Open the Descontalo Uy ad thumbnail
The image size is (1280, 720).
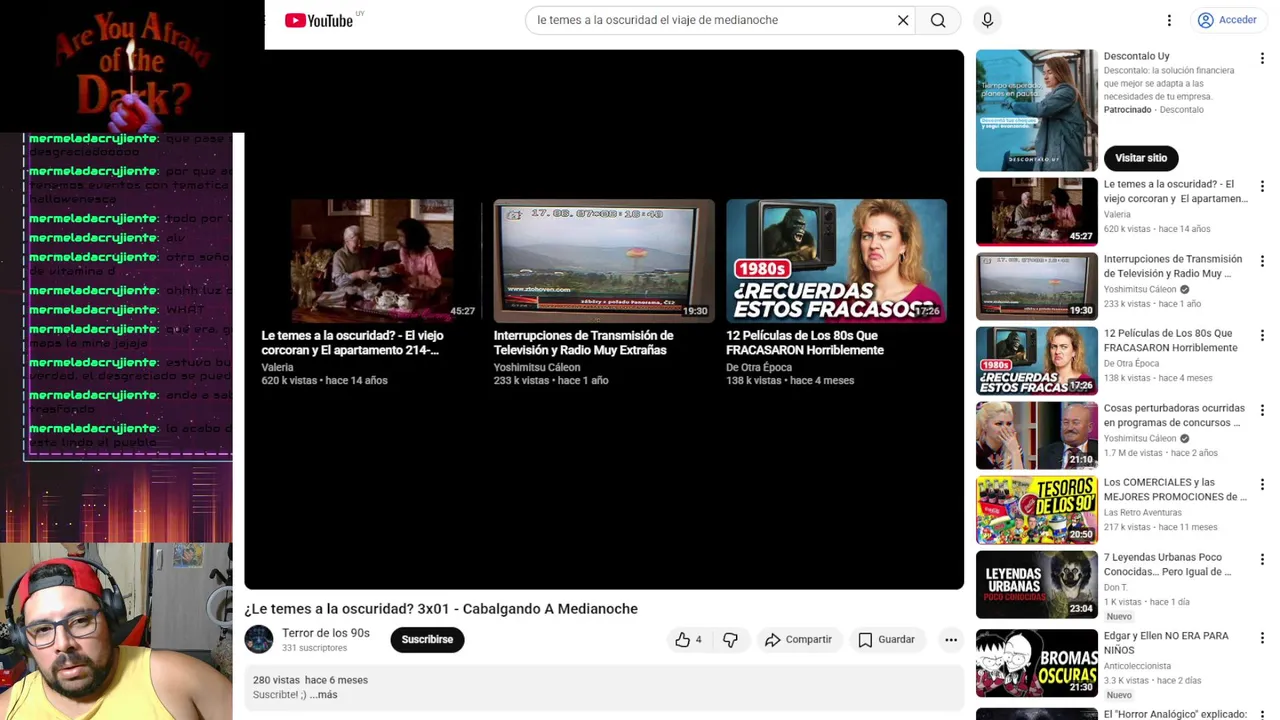pyautogui.click(x=1036, y=111)
